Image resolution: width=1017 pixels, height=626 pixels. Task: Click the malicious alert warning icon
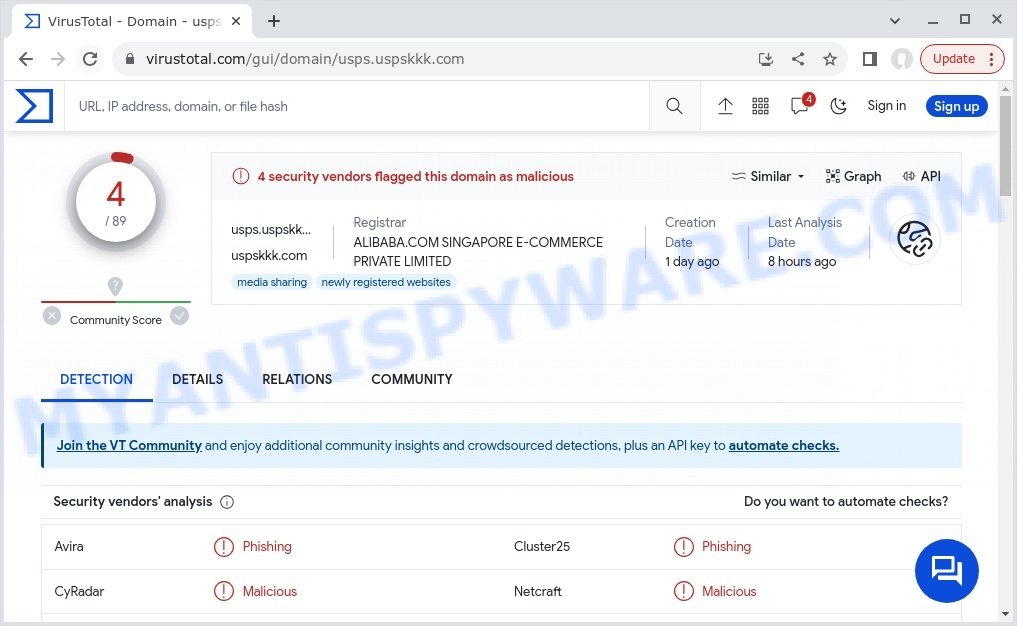(x=241, y=176)
